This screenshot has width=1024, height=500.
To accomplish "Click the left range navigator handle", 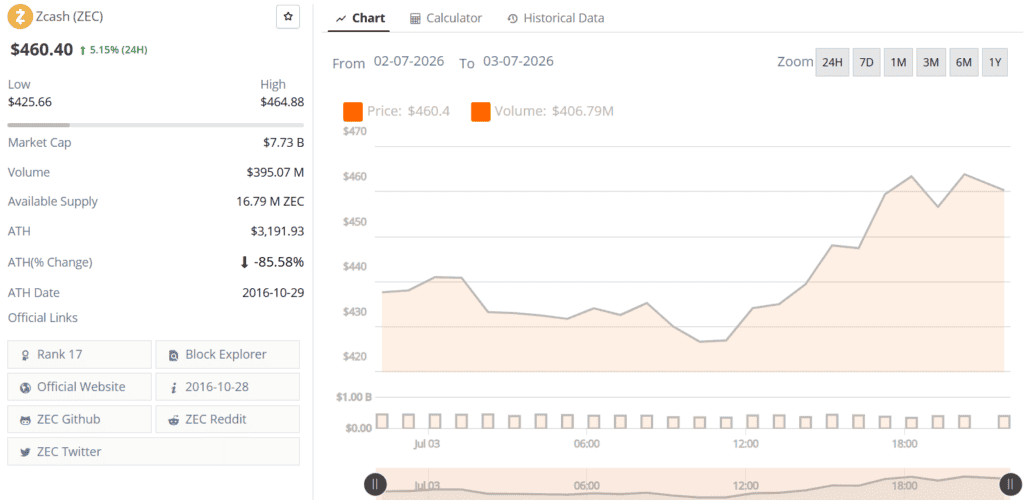I will pyautogui.click(x=375, y=484).
